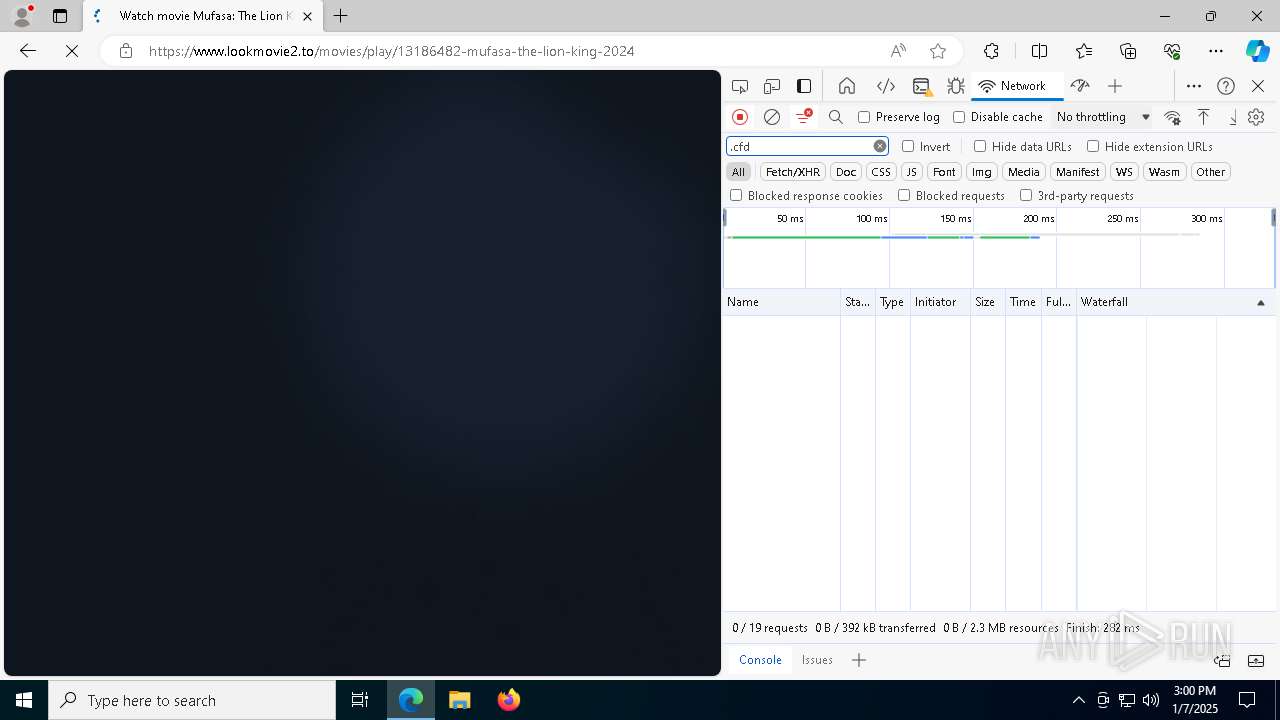Toggle the DevTools activity bar dock icon
The width and height of the screenshot is (1280, 720).
(804, 86)
